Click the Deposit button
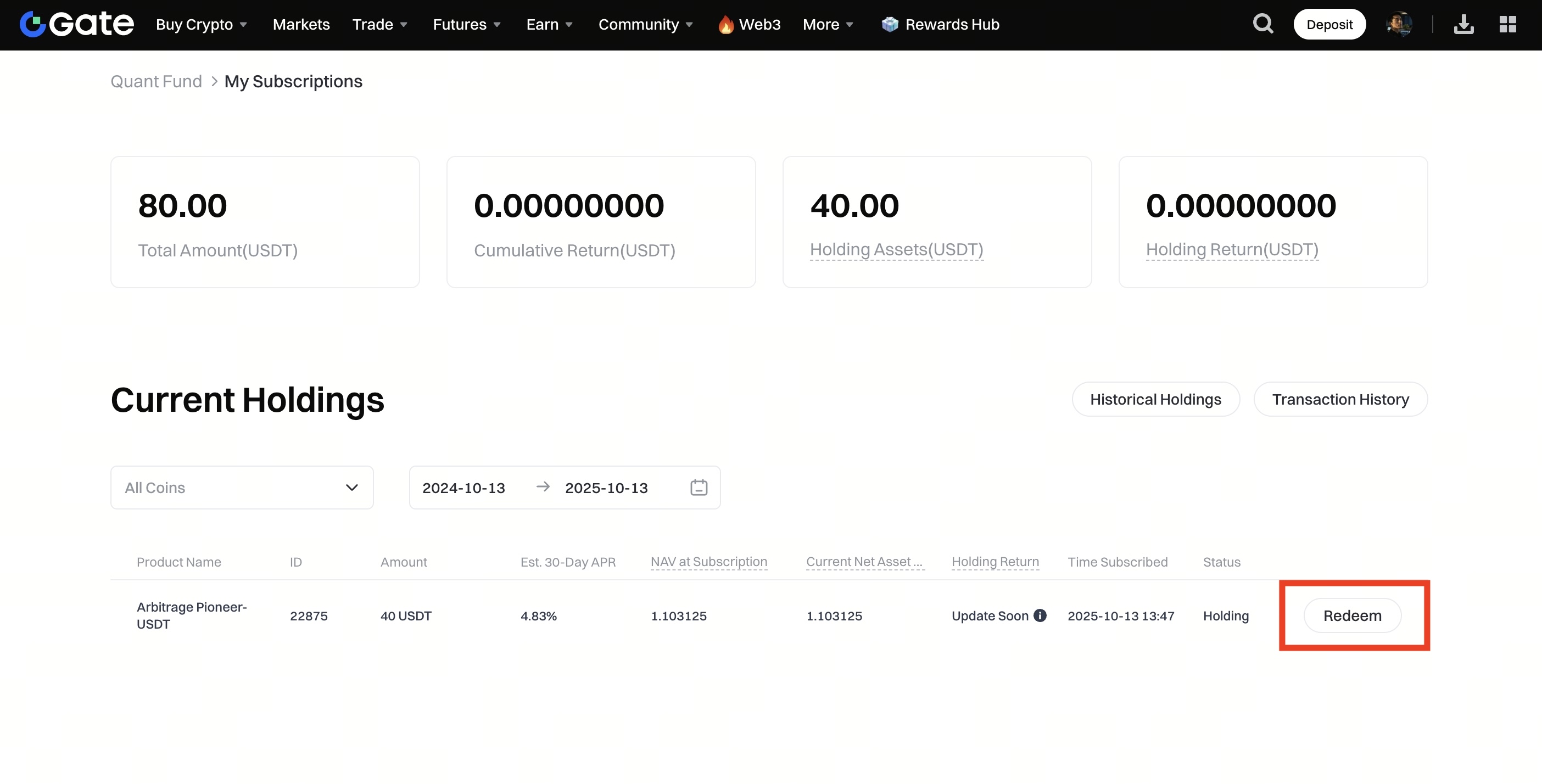 (1329, 25)
